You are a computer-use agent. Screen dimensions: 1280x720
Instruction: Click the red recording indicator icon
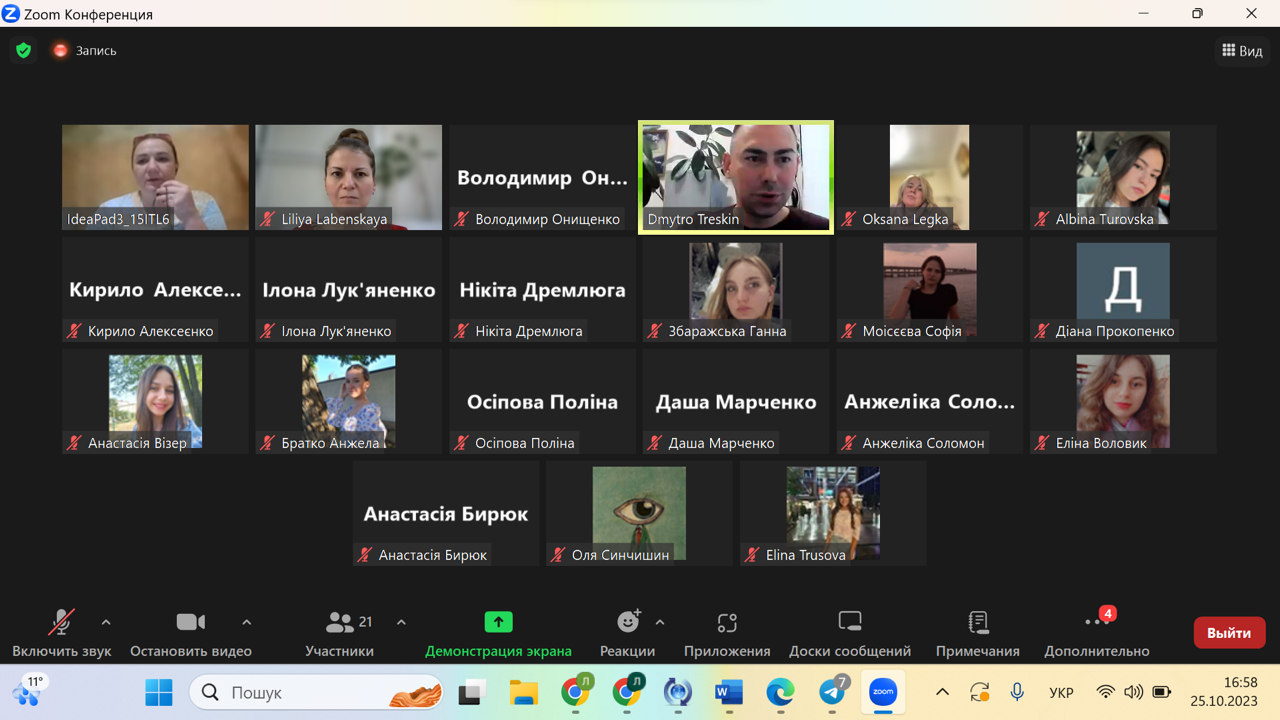pyautogui.click(x=60, y=50)
